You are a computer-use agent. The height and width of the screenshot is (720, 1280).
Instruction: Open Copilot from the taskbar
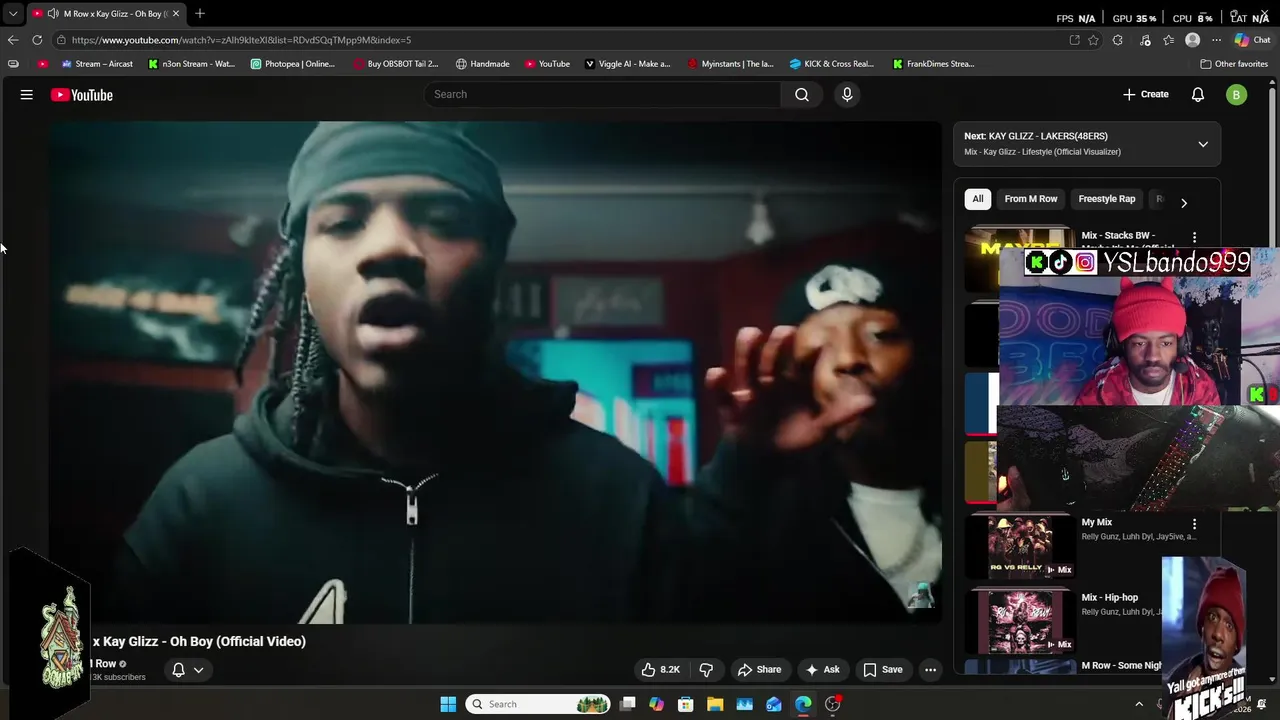[657, 704]
